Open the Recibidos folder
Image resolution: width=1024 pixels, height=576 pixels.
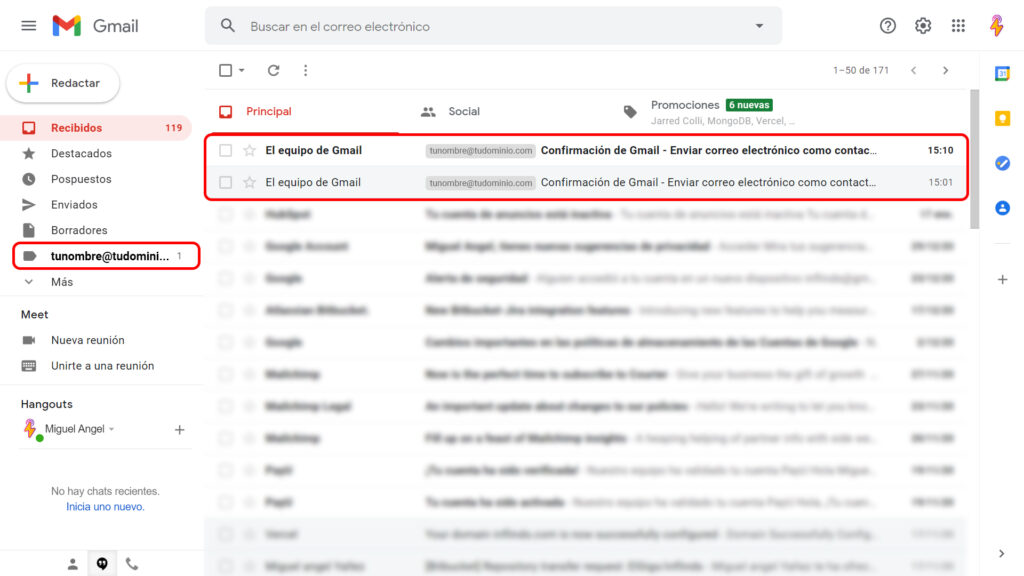click(x=97, y=128)
